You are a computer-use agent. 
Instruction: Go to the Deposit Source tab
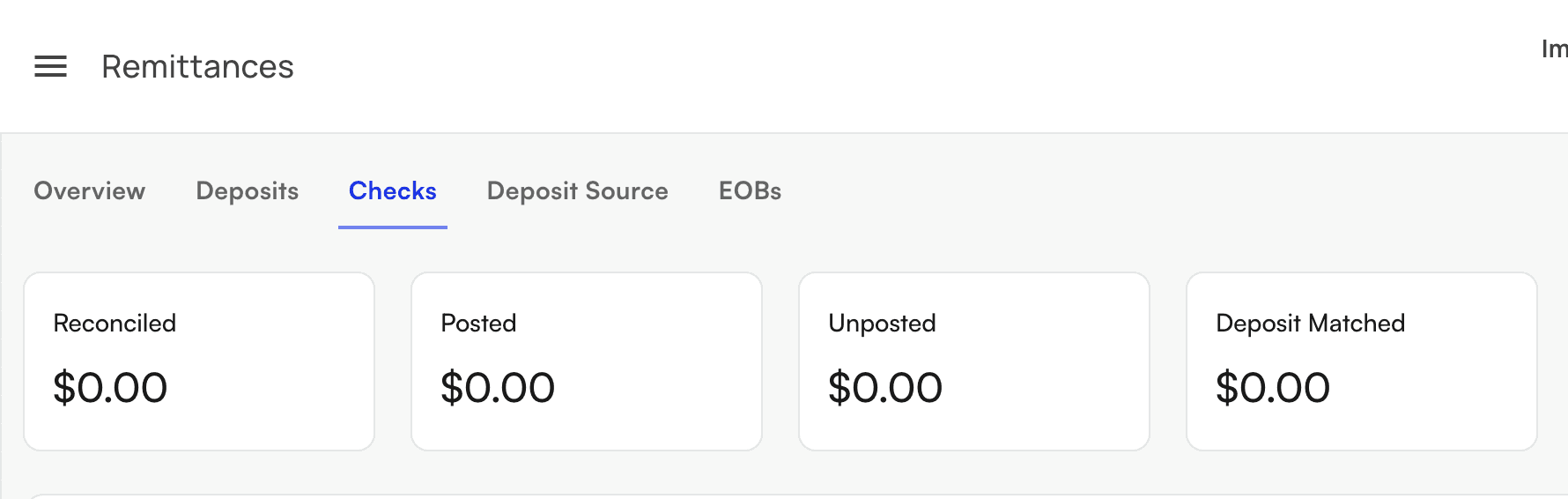pos(577,191)
